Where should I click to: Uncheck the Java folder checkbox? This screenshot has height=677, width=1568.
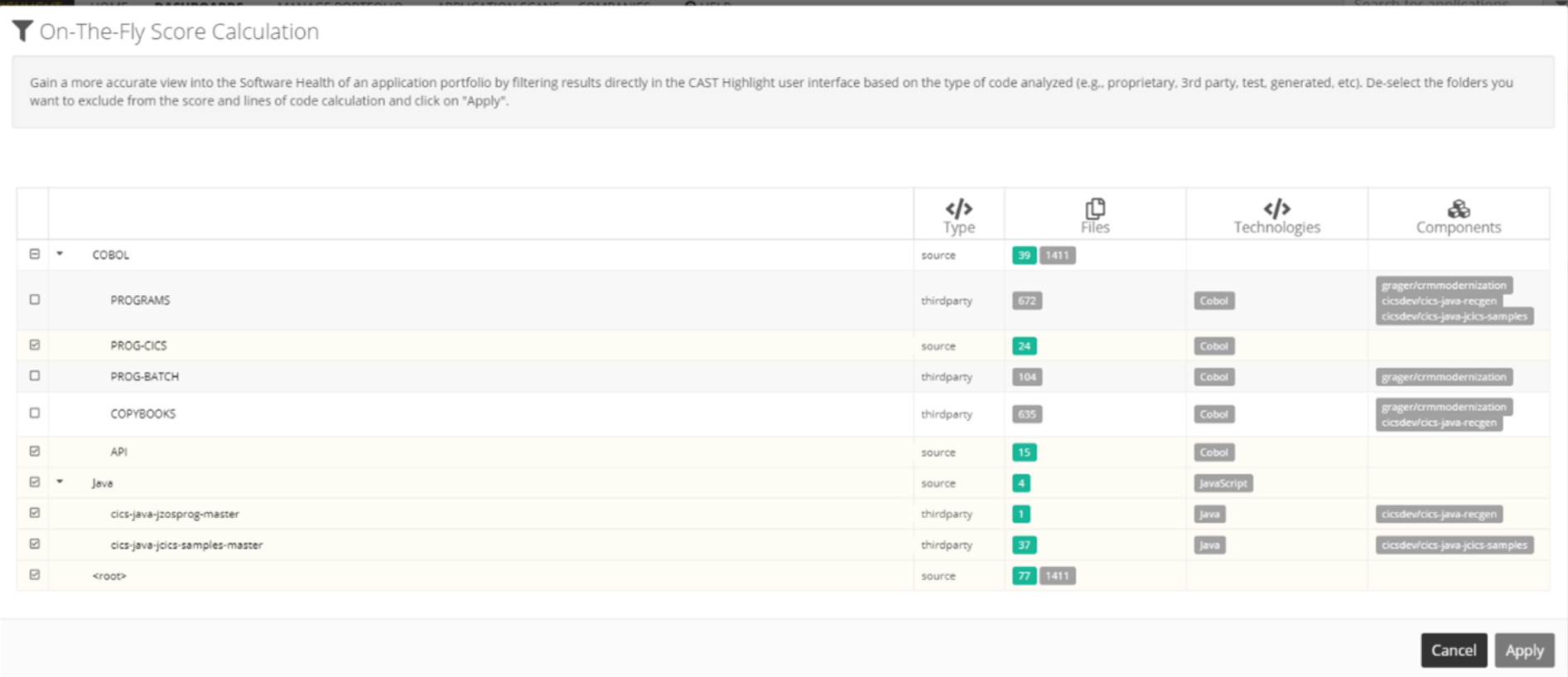coord(35,482)
